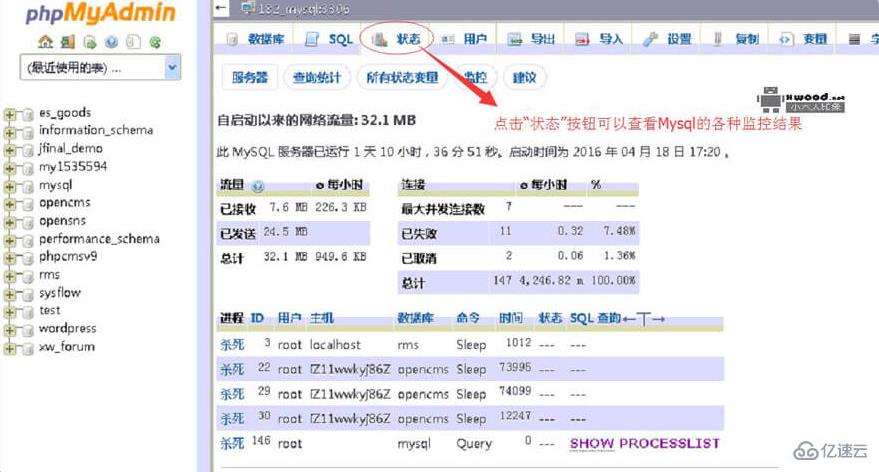
Task: Sort processes by the ID column header
Action: [257, 318]
